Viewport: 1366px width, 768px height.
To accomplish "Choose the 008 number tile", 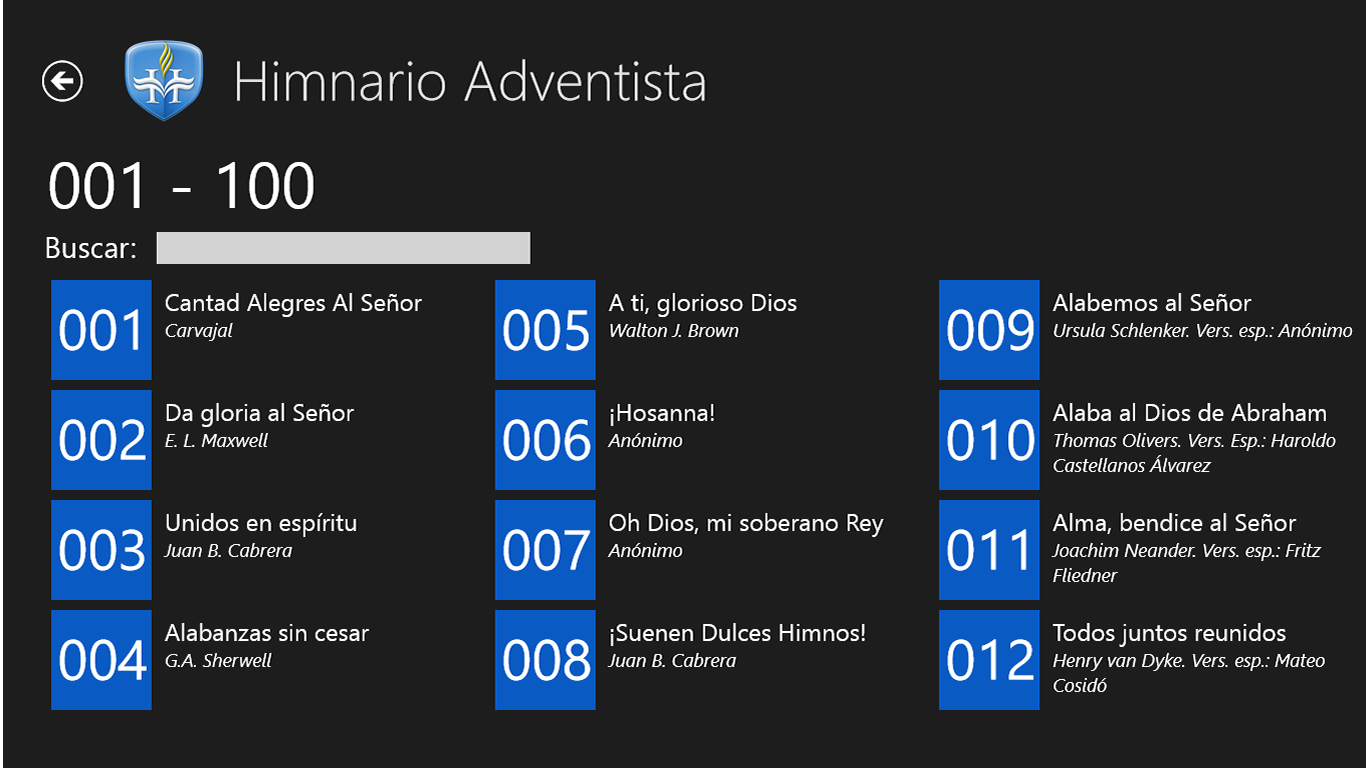I will pyautogui.click(x=545, y=660).
